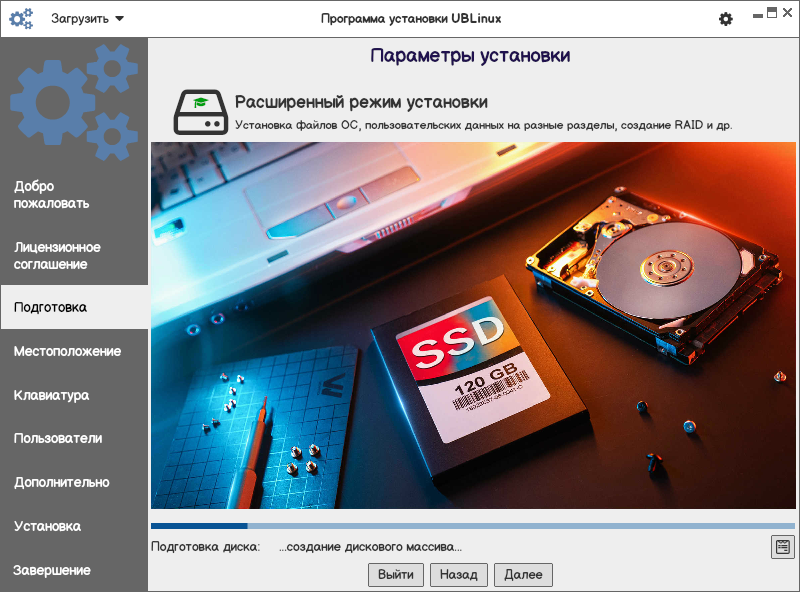Minimize the installer window
Viewport: 800px width, 592px height.
coord(758,14)
